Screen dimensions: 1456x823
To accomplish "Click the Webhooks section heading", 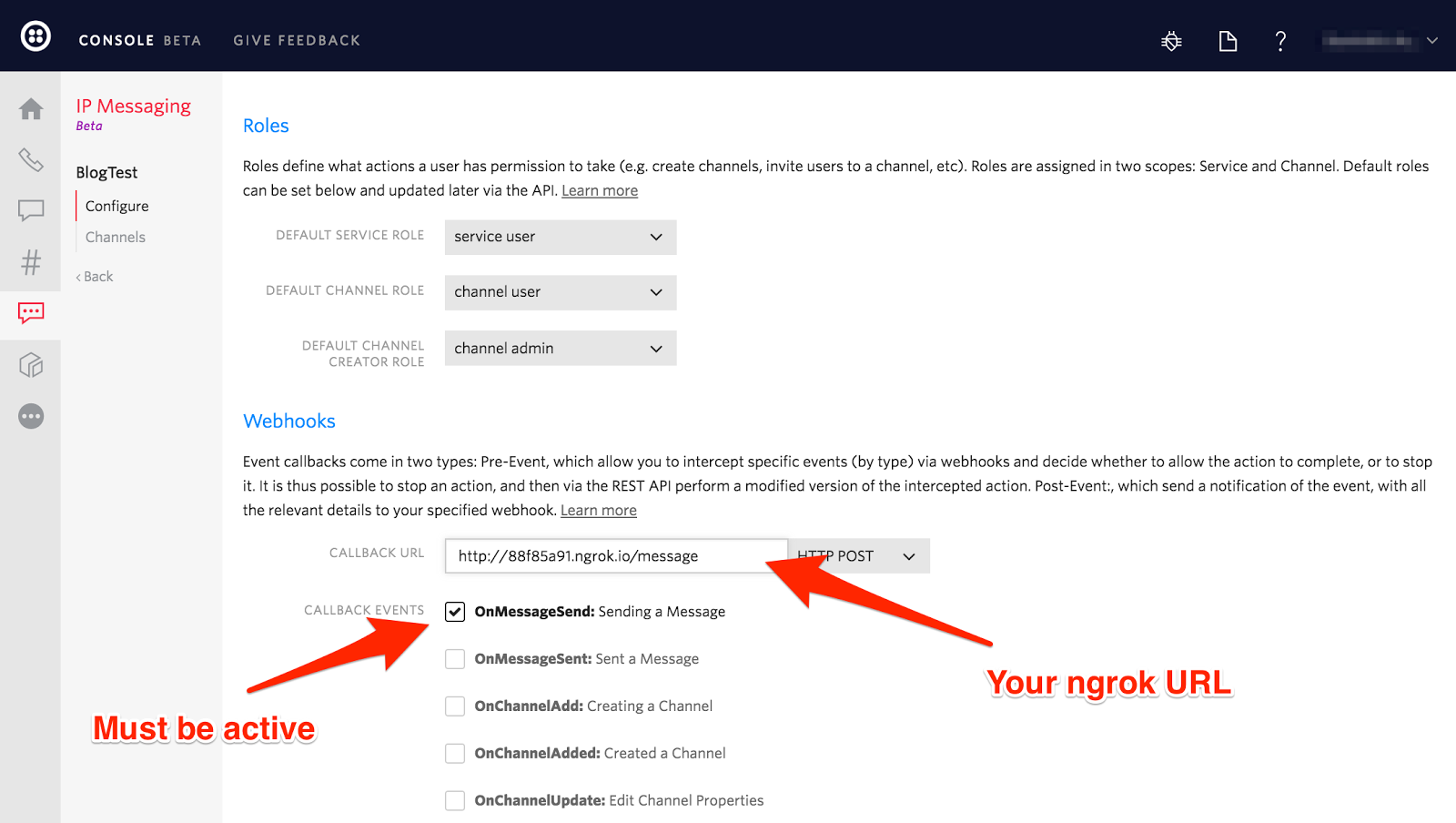I will [x=289, y=421].
